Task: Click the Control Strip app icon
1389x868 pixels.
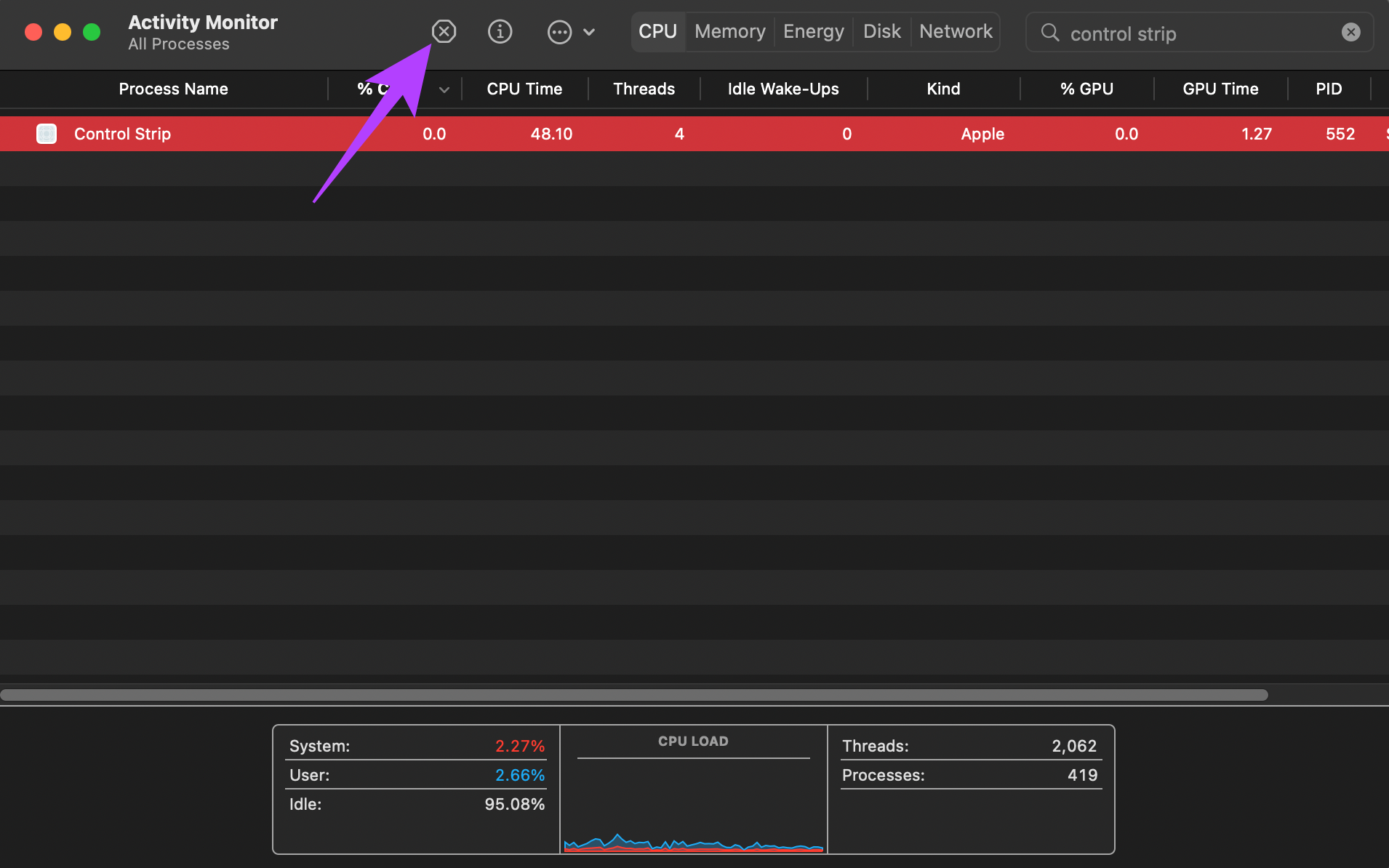Action: (47, 134)
